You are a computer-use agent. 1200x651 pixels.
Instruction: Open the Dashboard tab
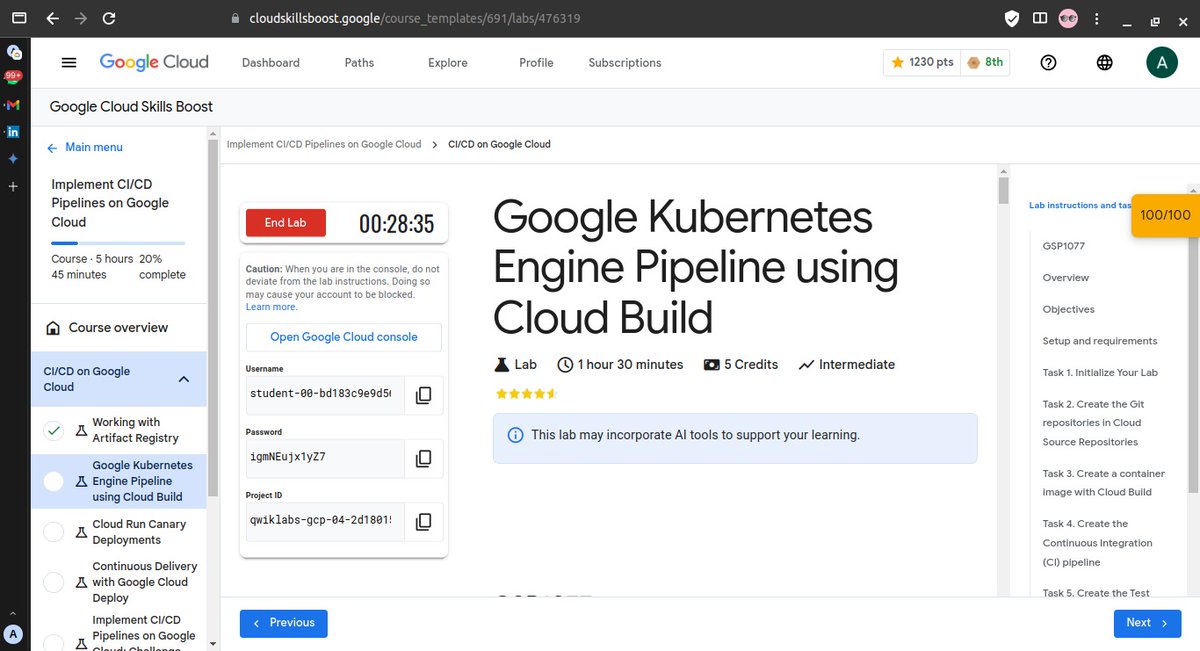pyautogui.click(x=271, y=62)
